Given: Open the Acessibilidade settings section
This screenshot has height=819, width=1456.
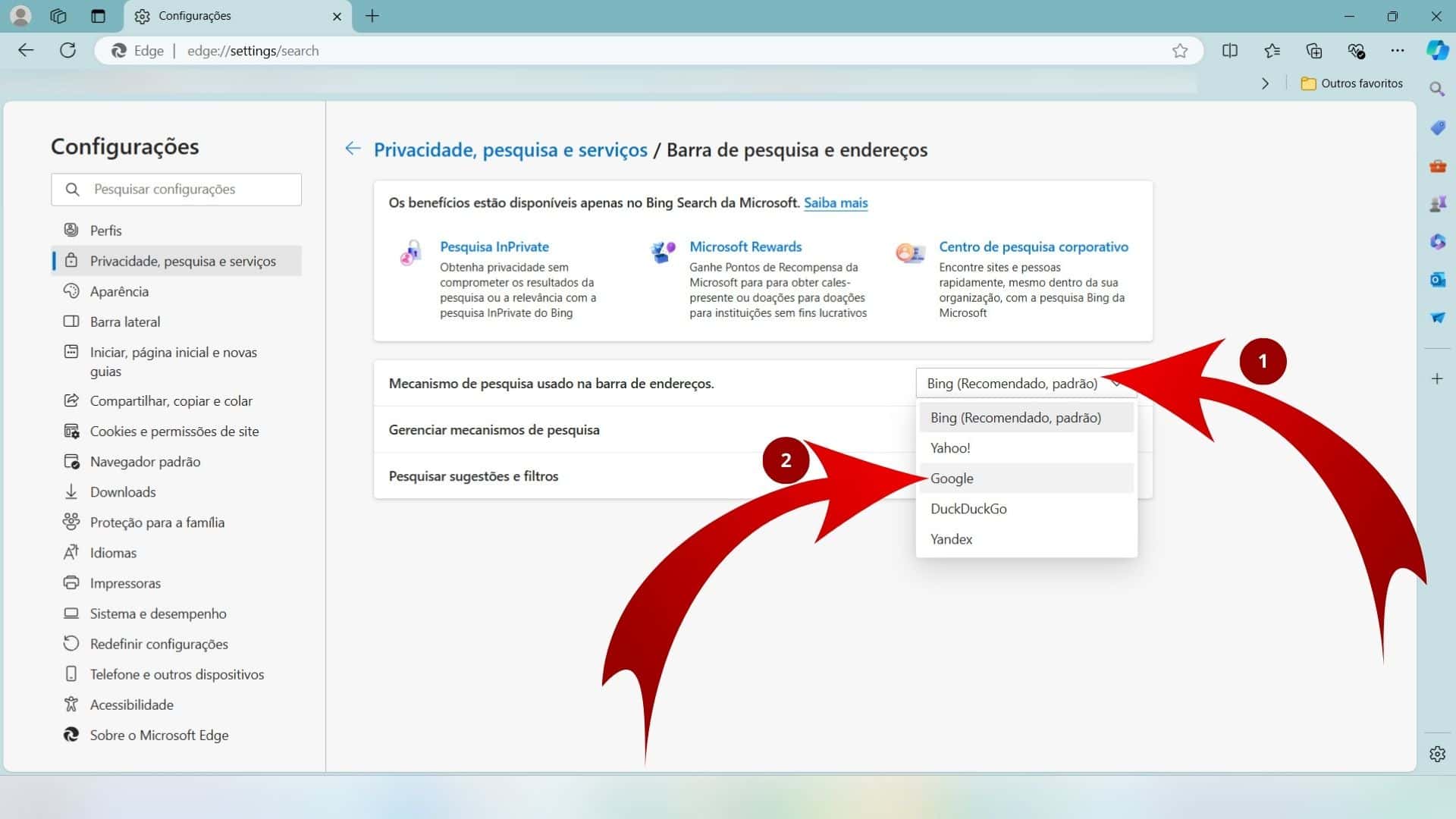Looking at the screenshot, I should [x=176, y=704].
